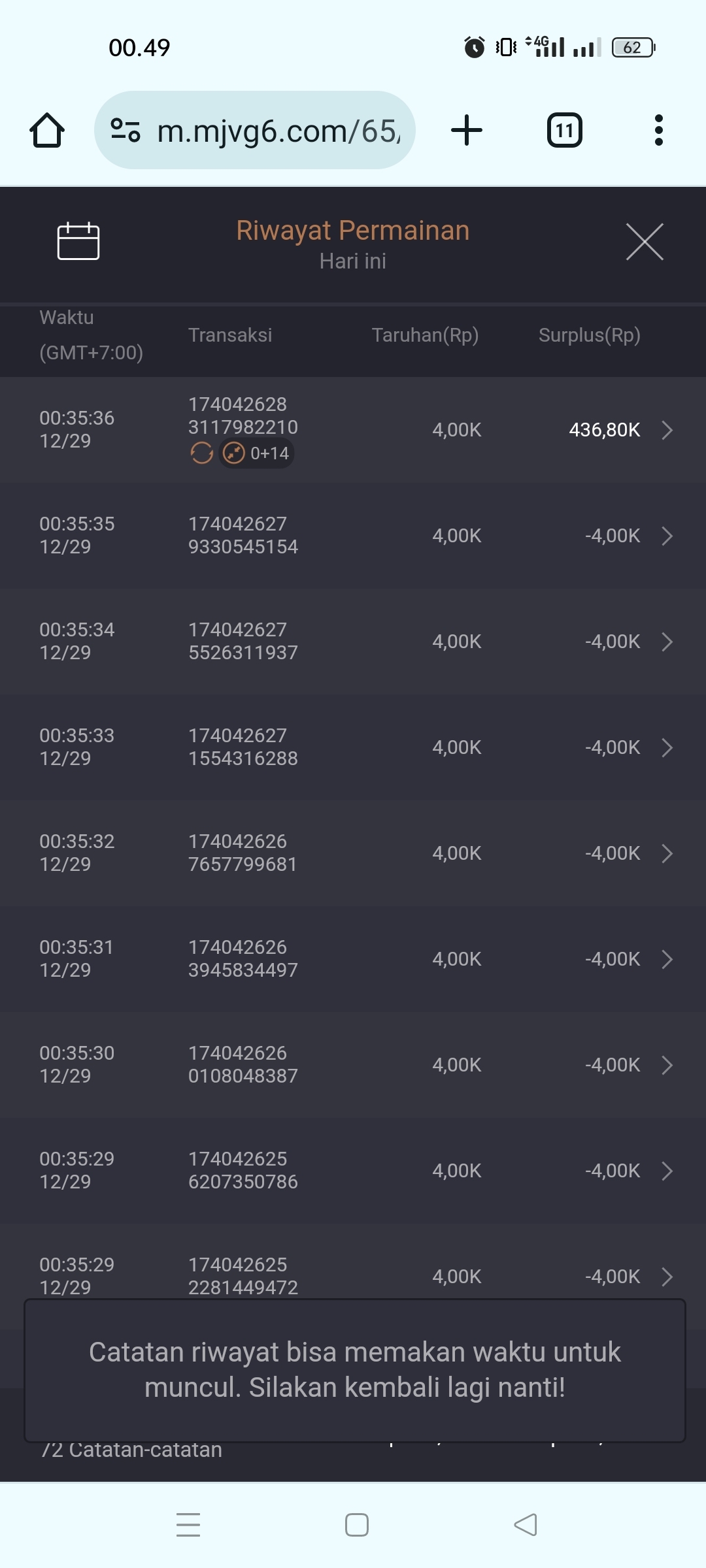Expand the 00:35:35 transaction row chevron

[x=667, y=536]
